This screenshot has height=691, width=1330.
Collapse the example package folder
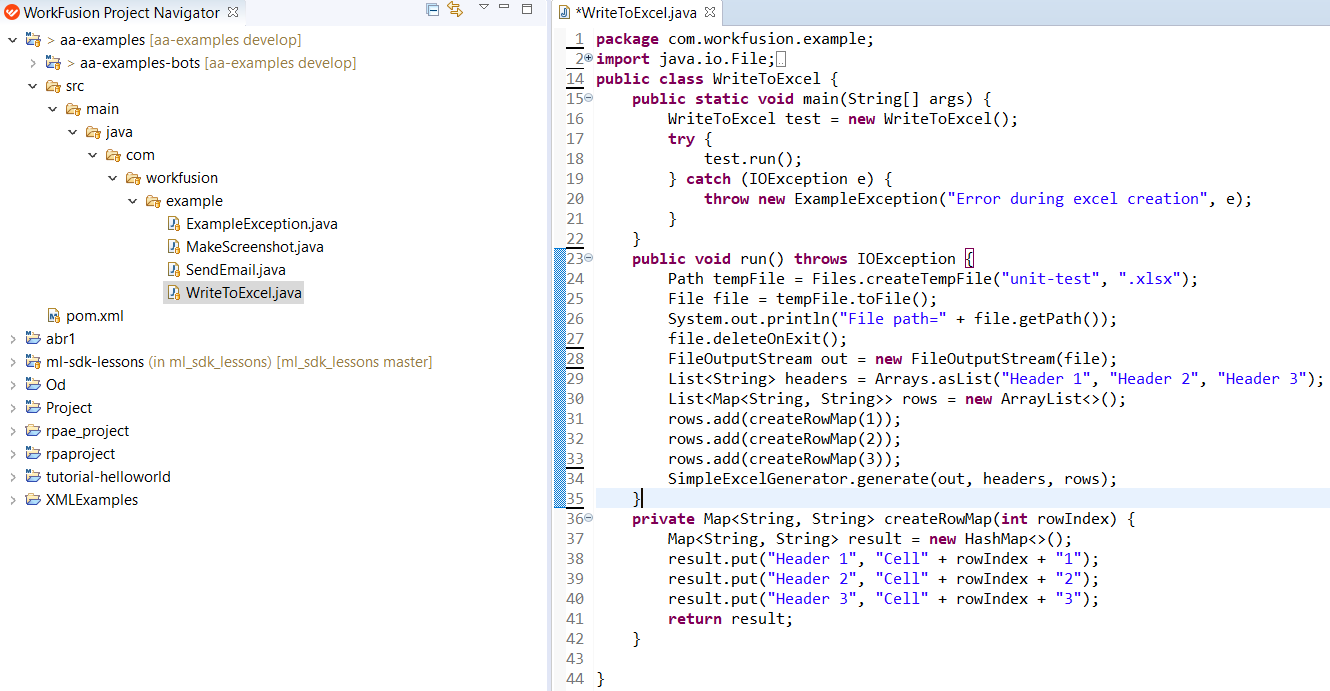(x=132, y=201)
